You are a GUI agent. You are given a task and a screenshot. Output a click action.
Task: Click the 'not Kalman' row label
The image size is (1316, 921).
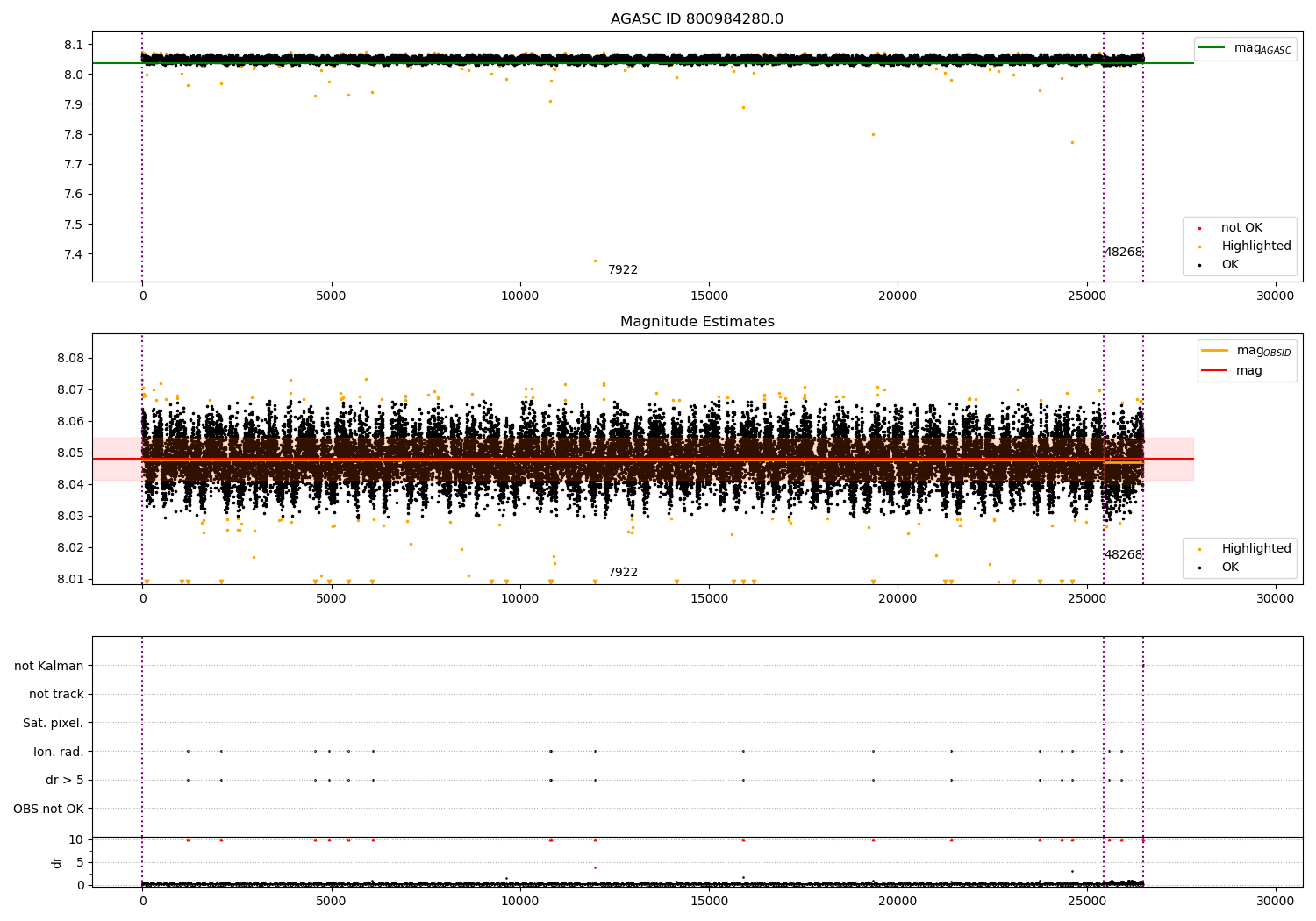(49, 666)
